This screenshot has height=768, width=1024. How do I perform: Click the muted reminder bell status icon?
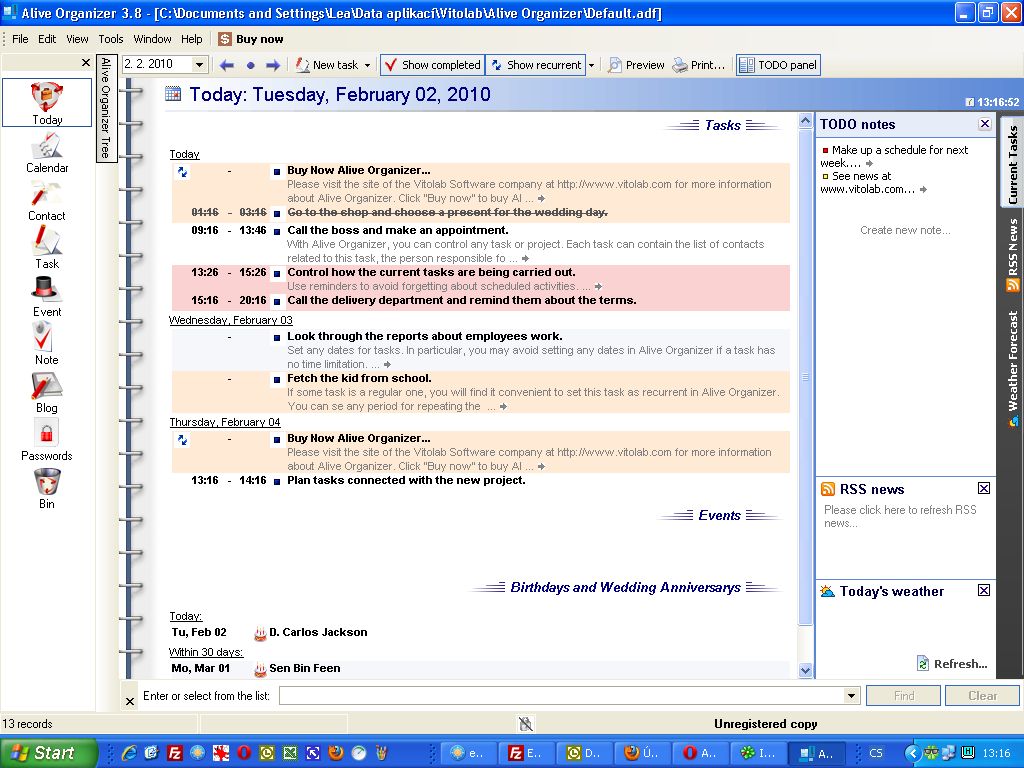[x=526, y=724]
